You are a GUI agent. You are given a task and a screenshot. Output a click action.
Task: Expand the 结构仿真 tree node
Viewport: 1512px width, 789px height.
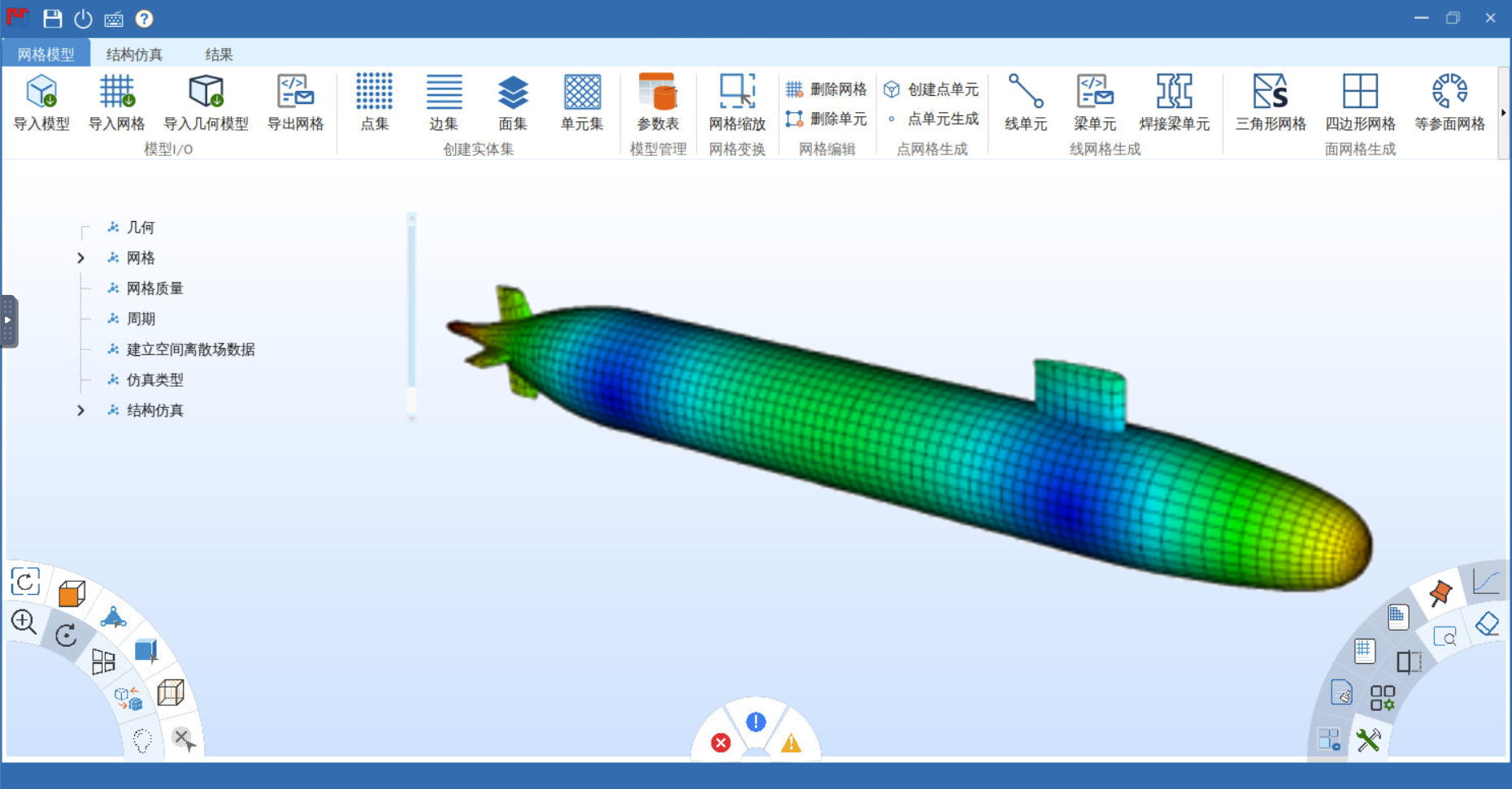80,411
